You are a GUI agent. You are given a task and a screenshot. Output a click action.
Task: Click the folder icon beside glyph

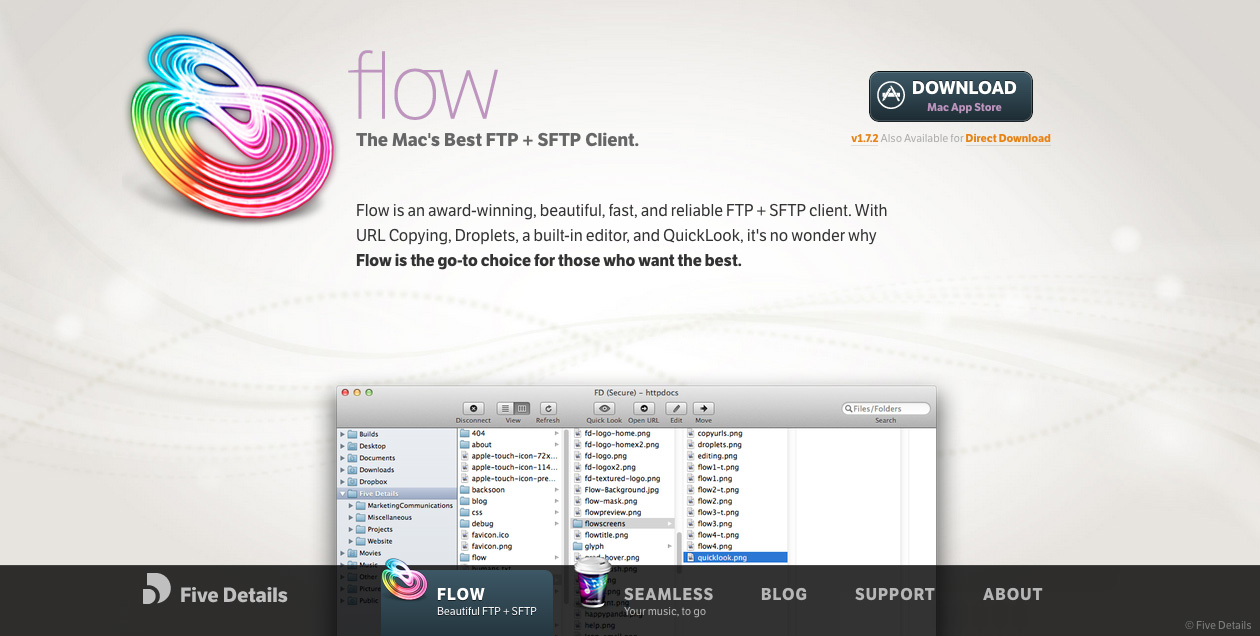coord(578,547)
